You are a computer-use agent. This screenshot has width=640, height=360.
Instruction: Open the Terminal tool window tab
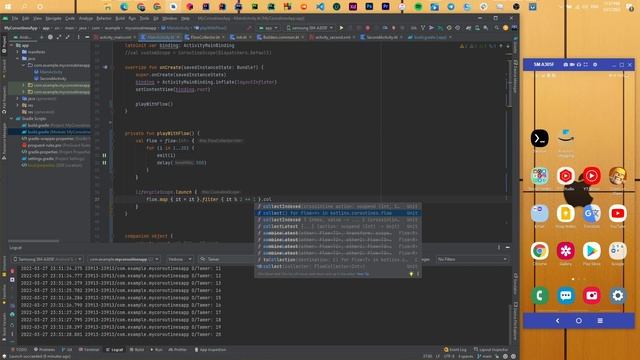click(x=89, y=350)
